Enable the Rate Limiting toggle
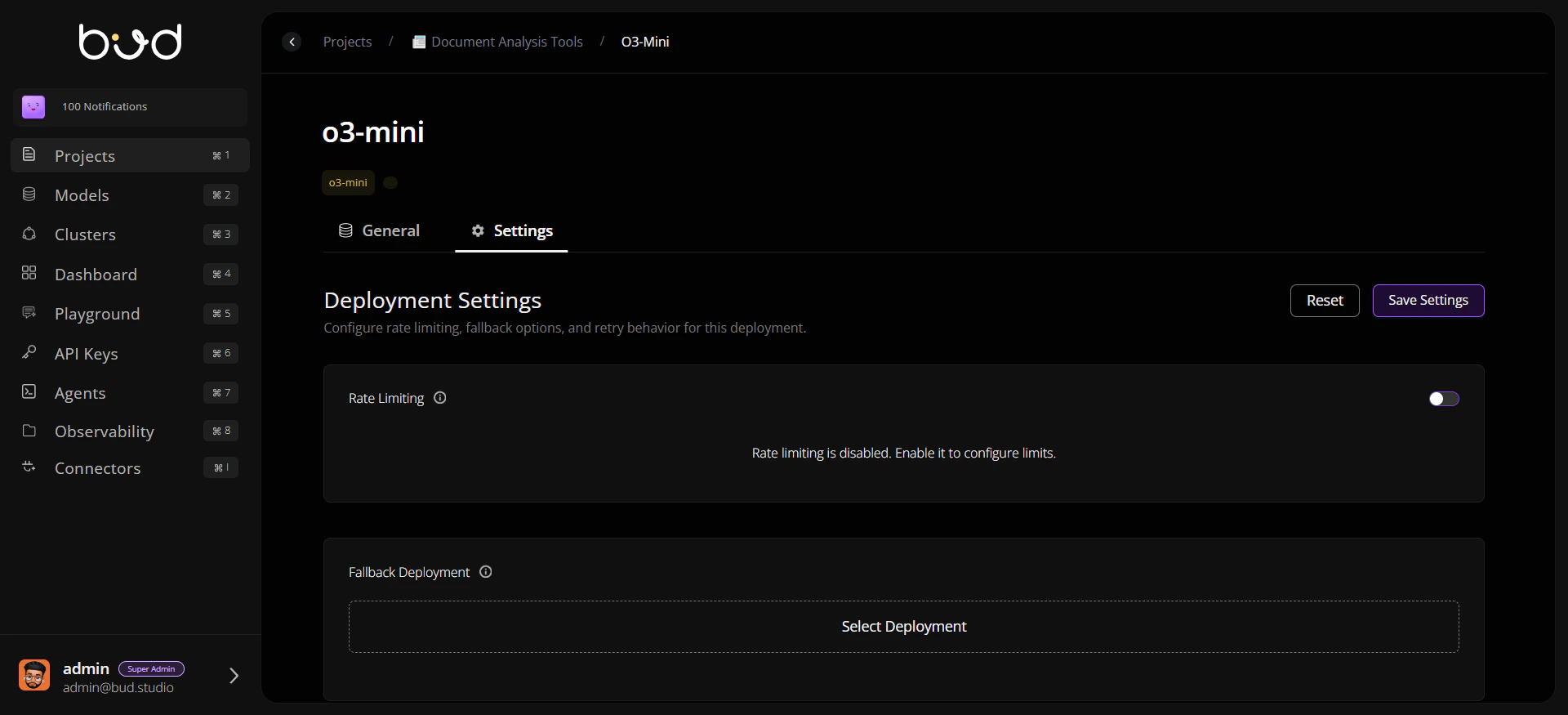 1444,399
